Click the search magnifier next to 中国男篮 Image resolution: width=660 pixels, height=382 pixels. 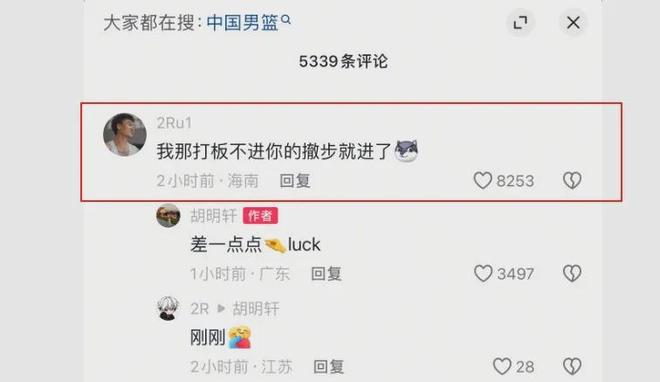tap(286, 19)
